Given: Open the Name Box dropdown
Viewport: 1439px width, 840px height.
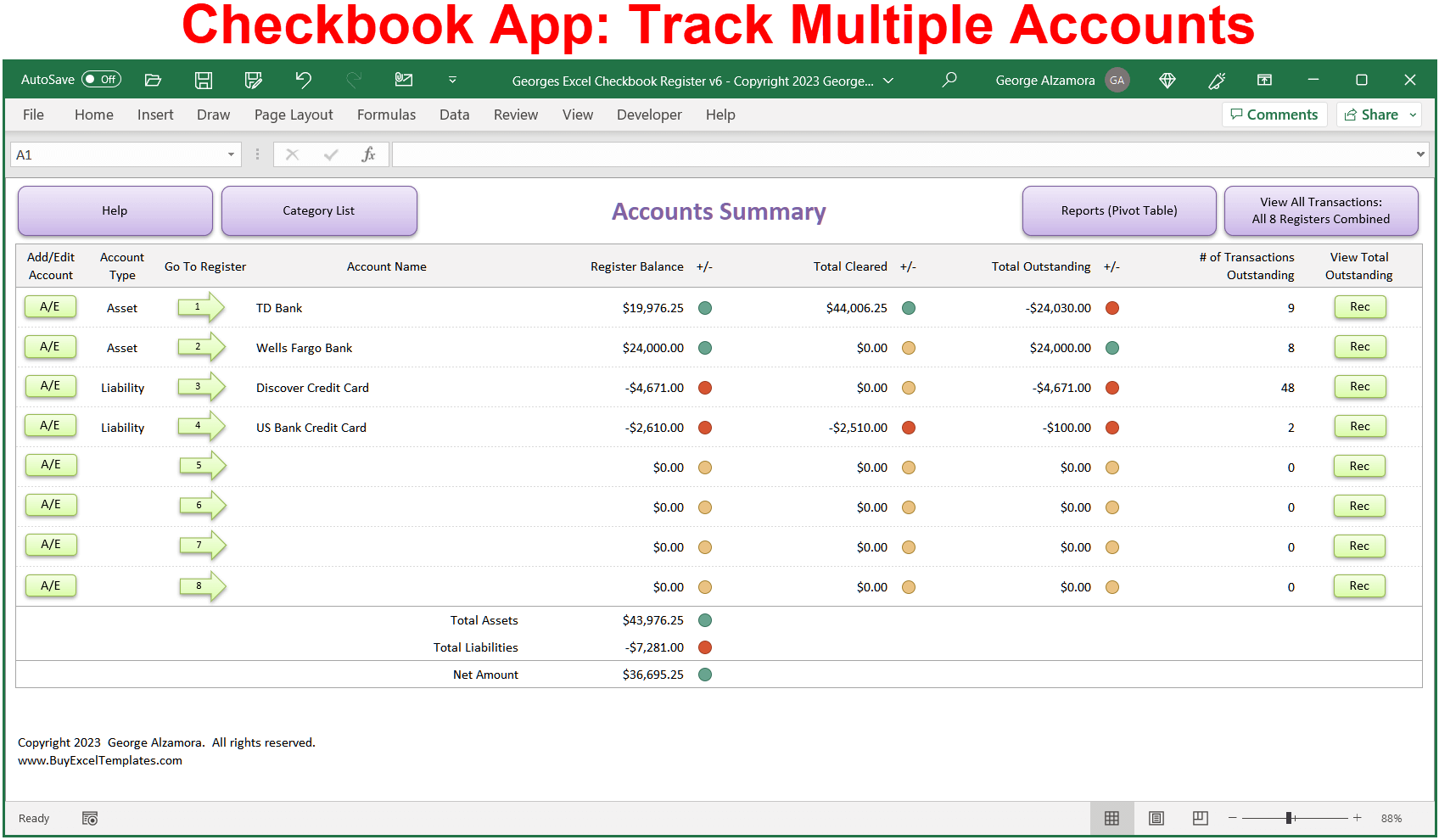Looking at the screenshot, I should (x=230, y=154).
